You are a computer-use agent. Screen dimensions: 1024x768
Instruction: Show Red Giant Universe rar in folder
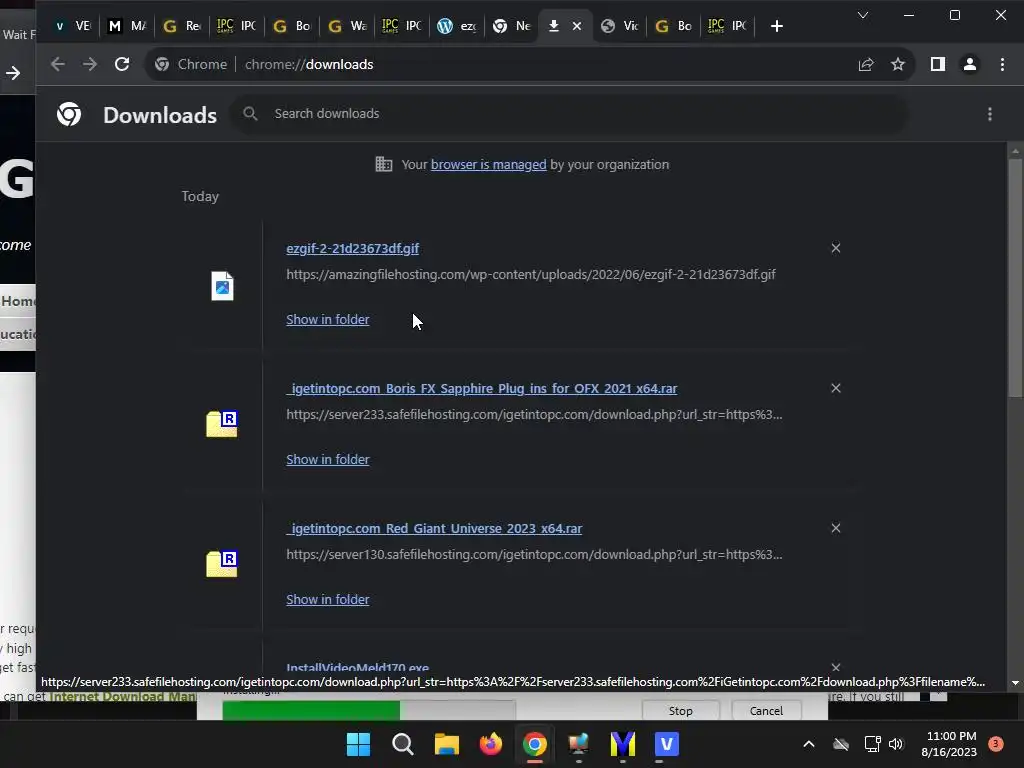(x=328, y=599)
